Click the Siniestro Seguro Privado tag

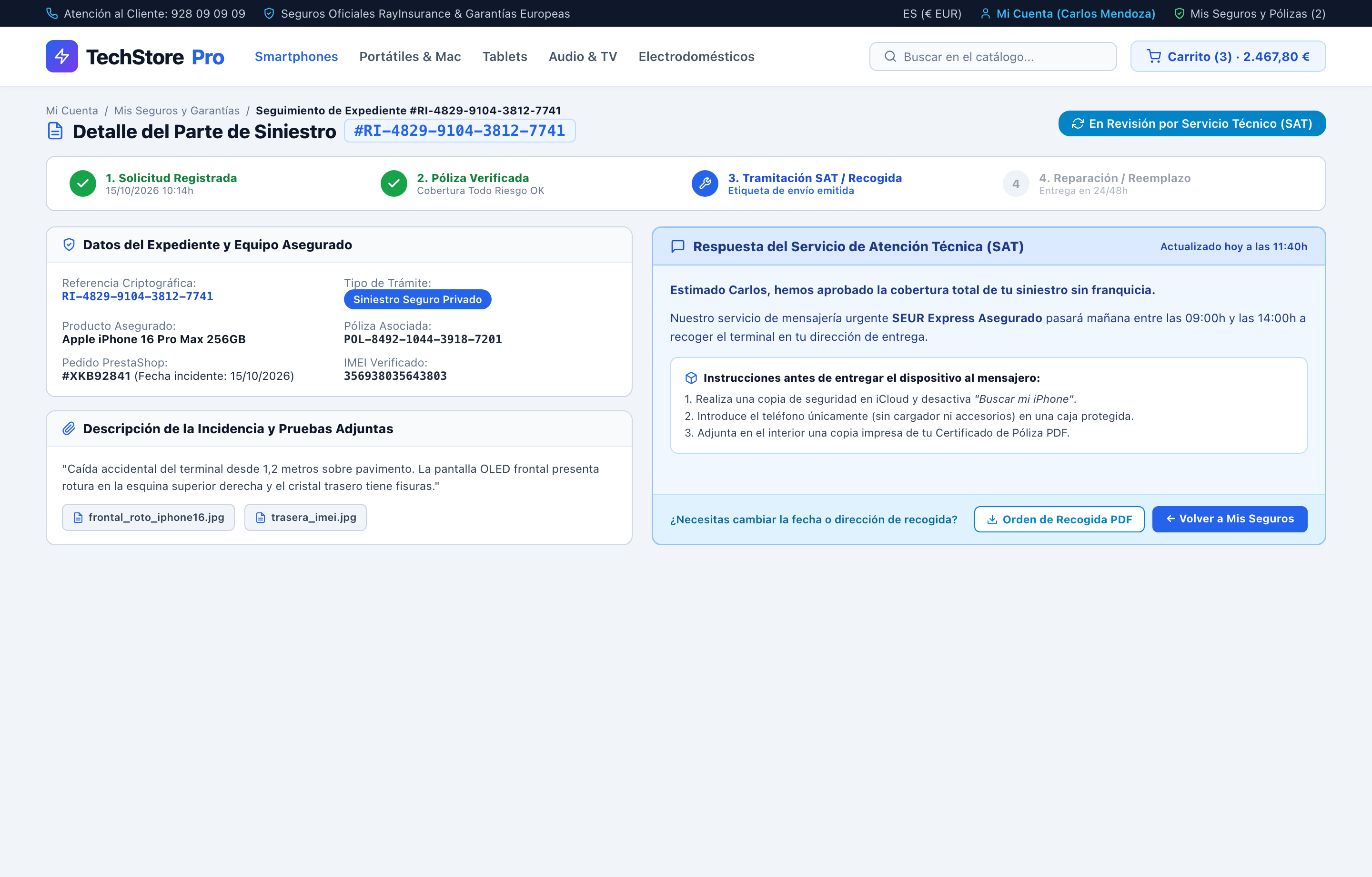coord(418,299)
